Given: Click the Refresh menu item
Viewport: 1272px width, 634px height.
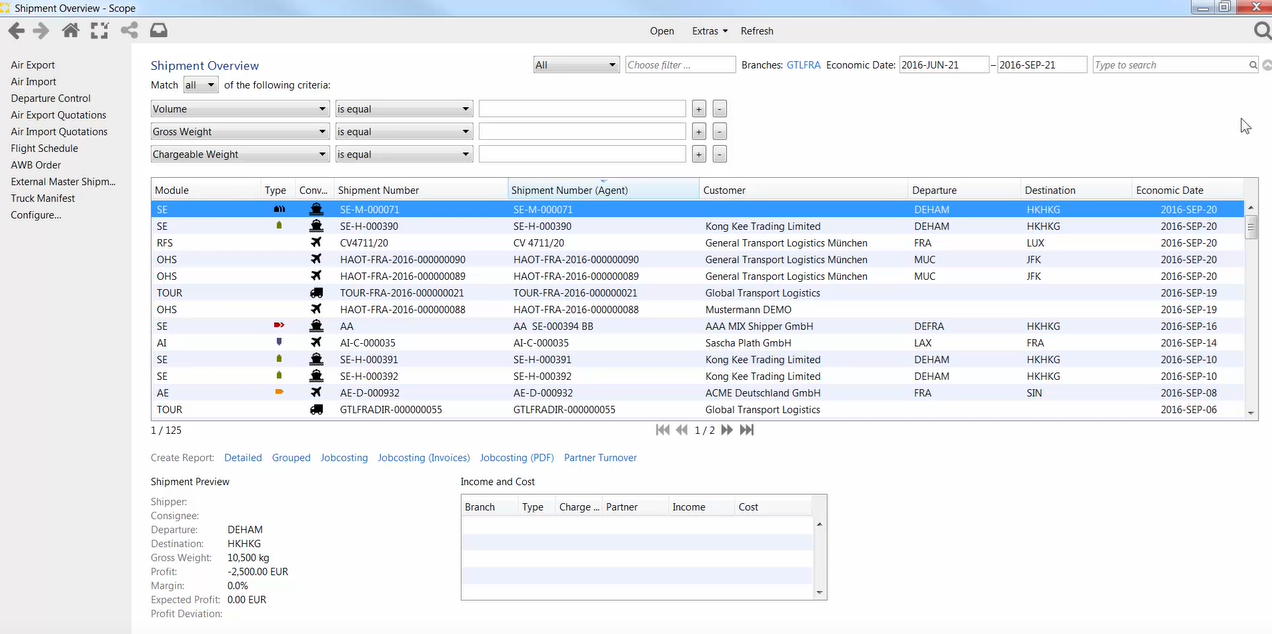Looking at the screenshot, I should [x=757, y=31].
